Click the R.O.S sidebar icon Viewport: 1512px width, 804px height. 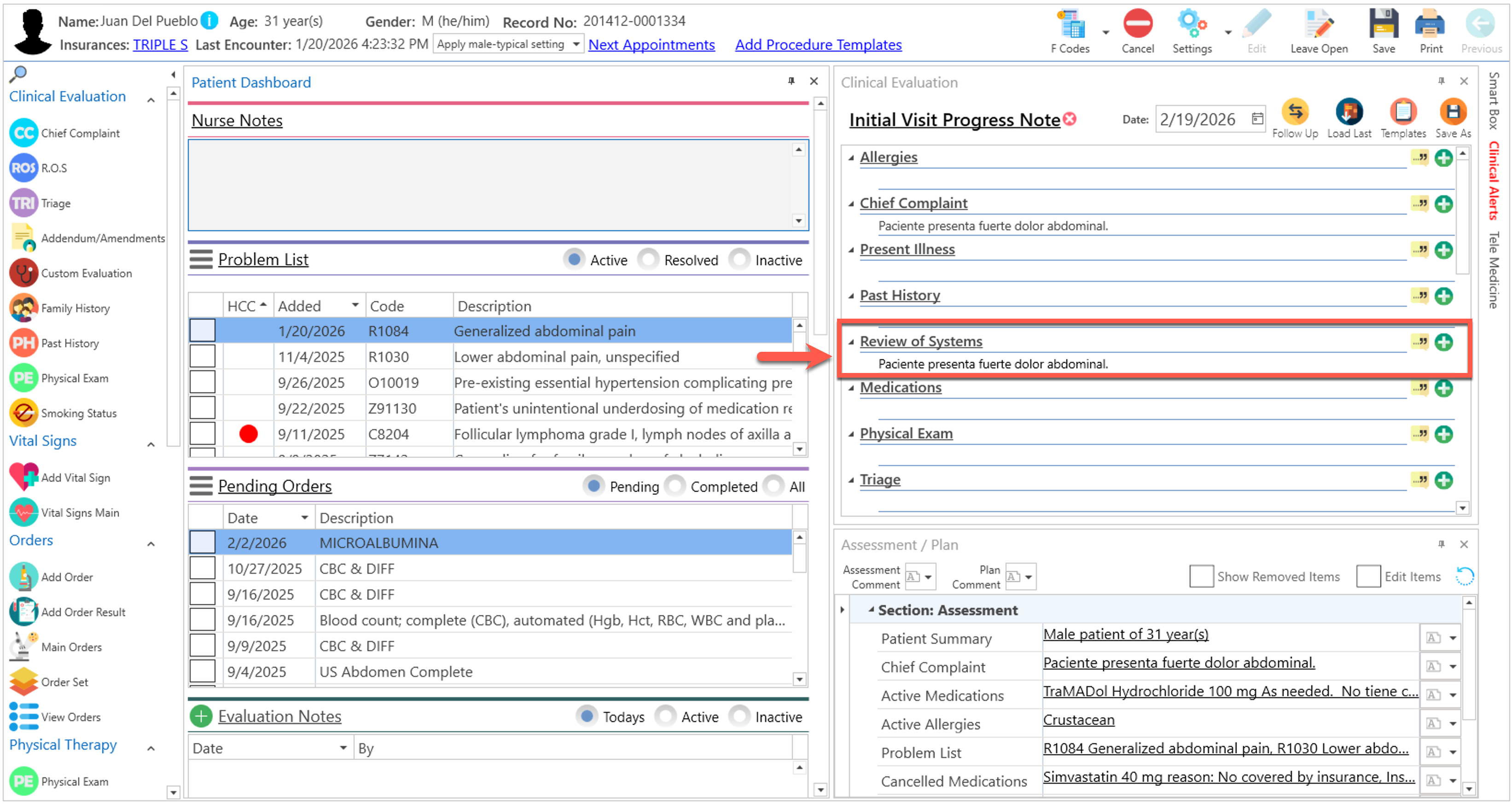(x=23, y=169)
